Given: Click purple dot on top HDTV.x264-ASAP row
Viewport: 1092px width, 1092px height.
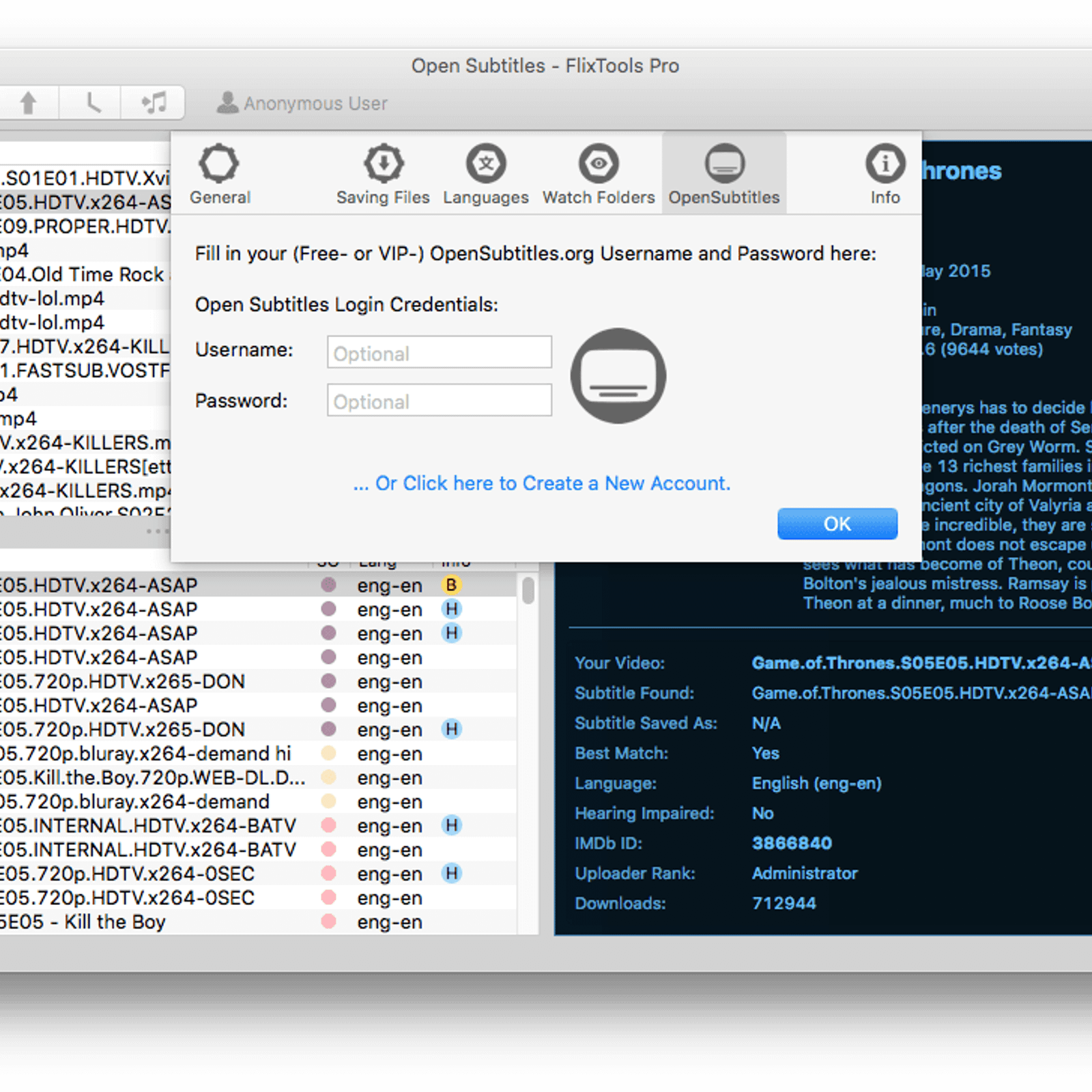Looking at the screenshot, I should point(328,584).
